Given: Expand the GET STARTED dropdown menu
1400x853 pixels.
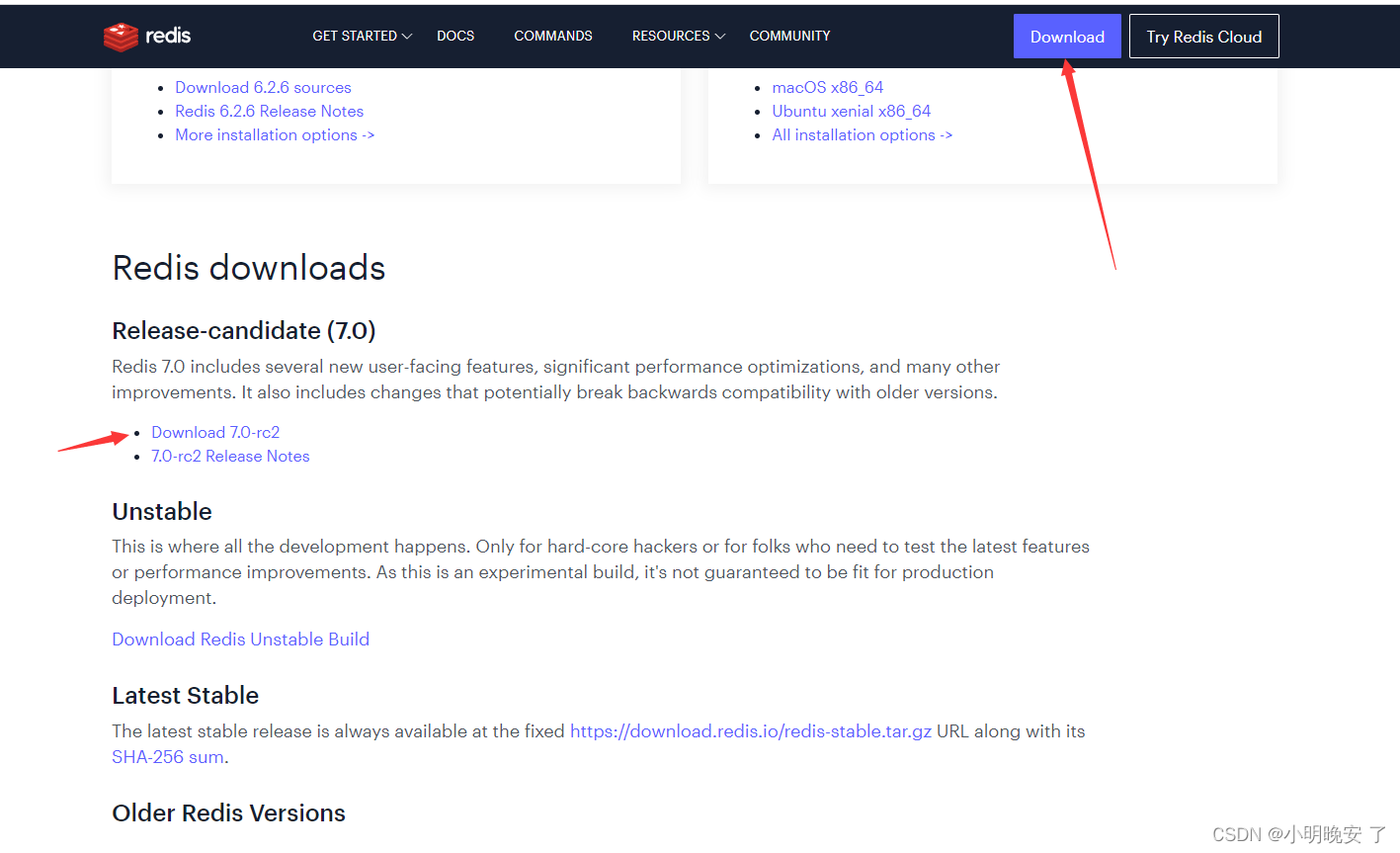Looking at the screenshot, I should click(x=362, y=36).
